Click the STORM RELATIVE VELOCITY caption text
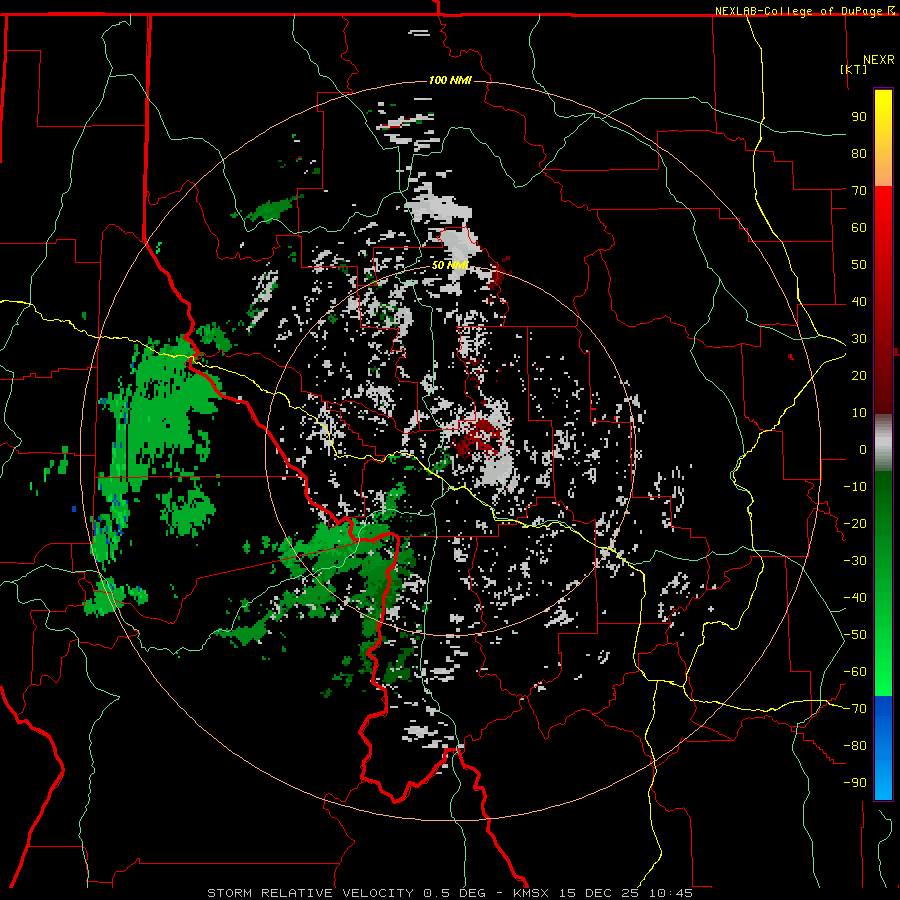Image resolution: width=900 pixels, height=900 pixels. tap(310, 893)
